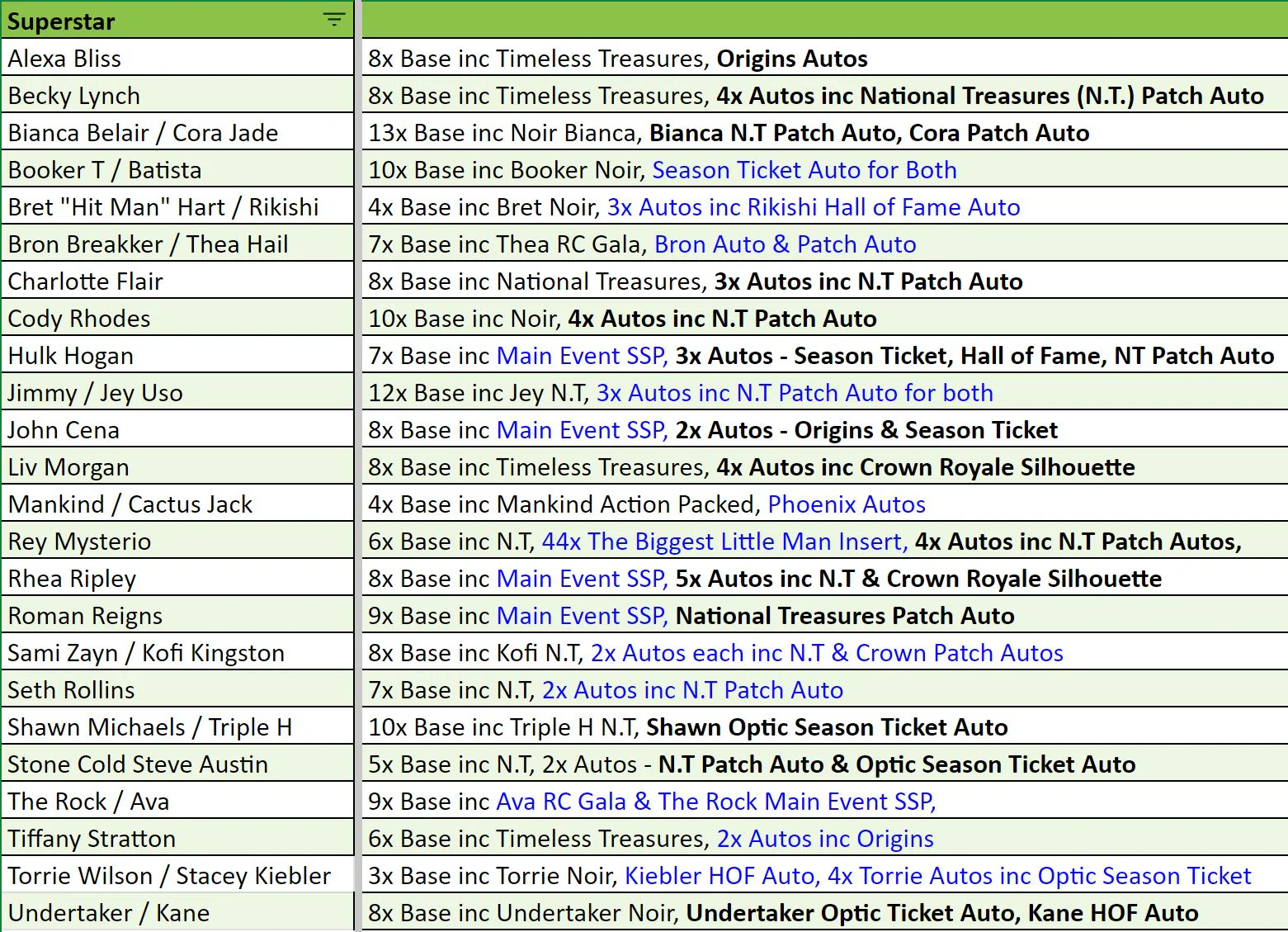1288x932 pixels.
Task: Select the Bianca Belair / Cora Jade cell
Action: point(177,132)
